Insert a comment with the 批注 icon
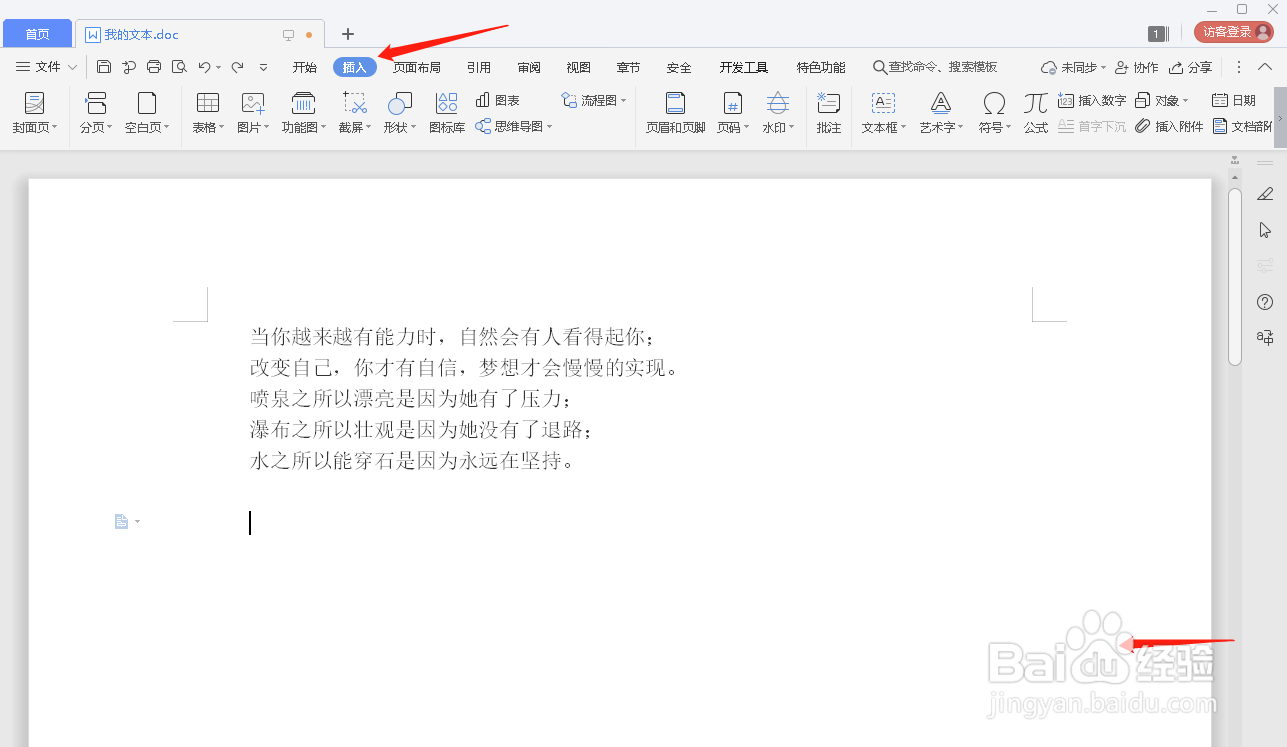 pyautogui.click(x=828, y=110)
